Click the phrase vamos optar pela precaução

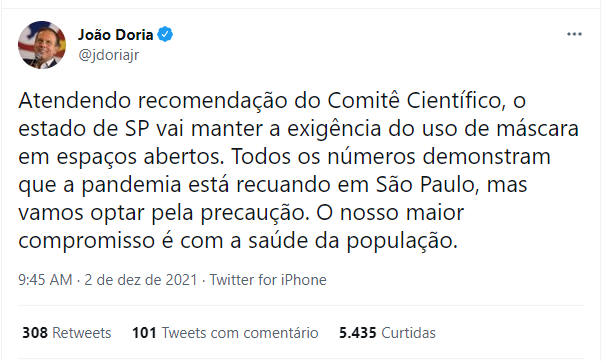pyautogui.click(x=164, y=212)
